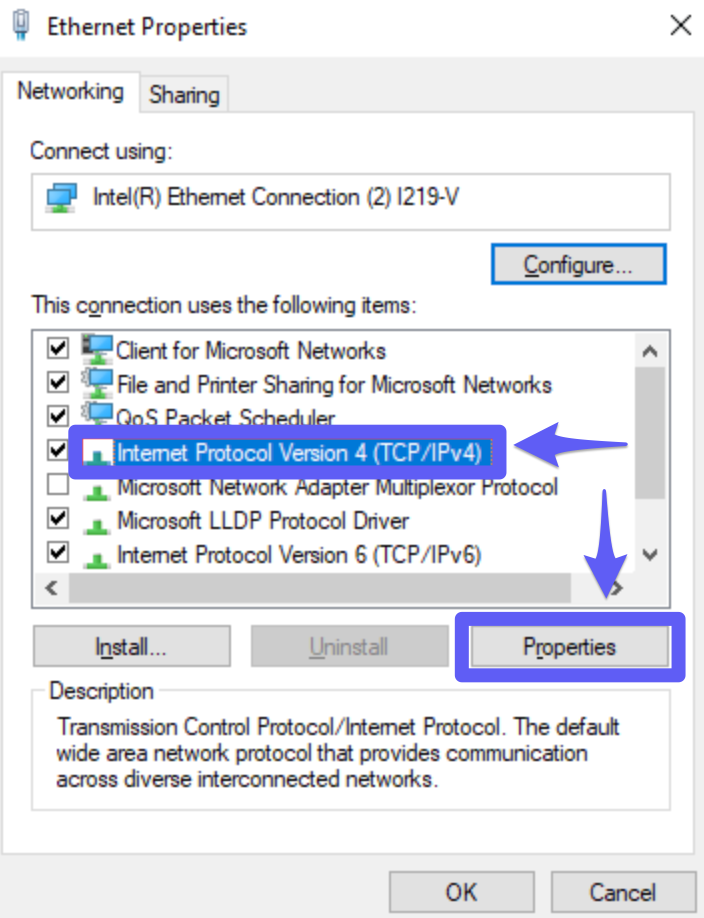Click the IPv6 protocol green icon
This screenshot has height=918, width=704.
(x=96, y=557)
